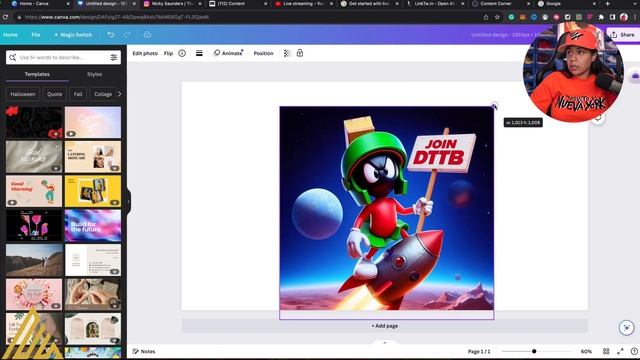Click Add page below the canvas
The height and width of the screenshot is (360, 640).
pyautogui.click(x=384, y=326)
